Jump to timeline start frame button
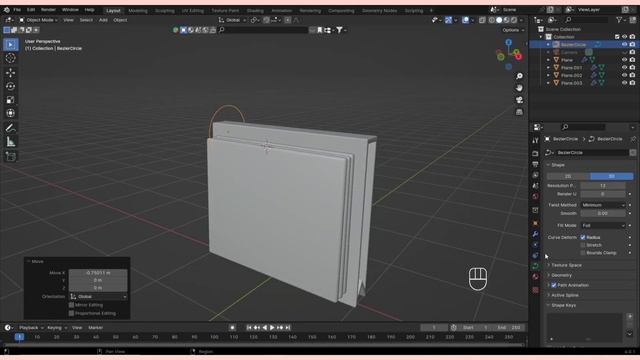 coord(249,327)
